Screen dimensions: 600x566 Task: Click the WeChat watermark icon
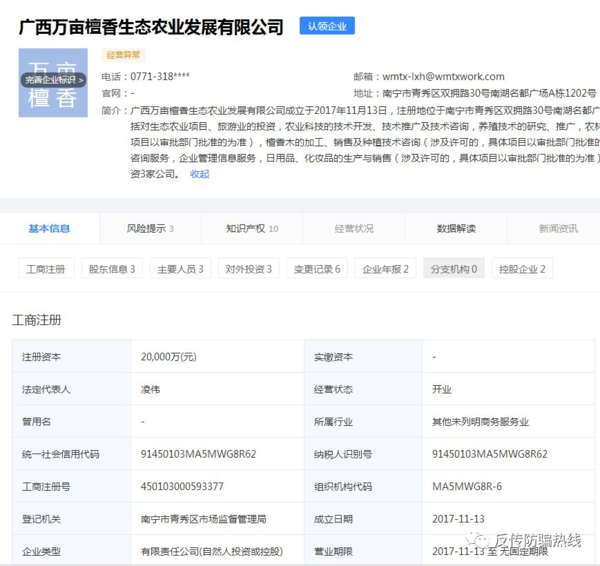[x=468, y=540]
